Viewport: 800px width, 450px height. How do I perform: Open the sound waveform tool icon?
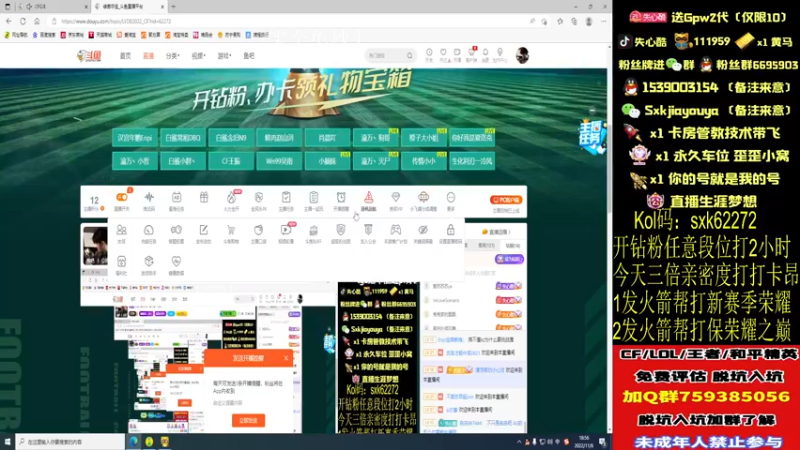(149, 197)
